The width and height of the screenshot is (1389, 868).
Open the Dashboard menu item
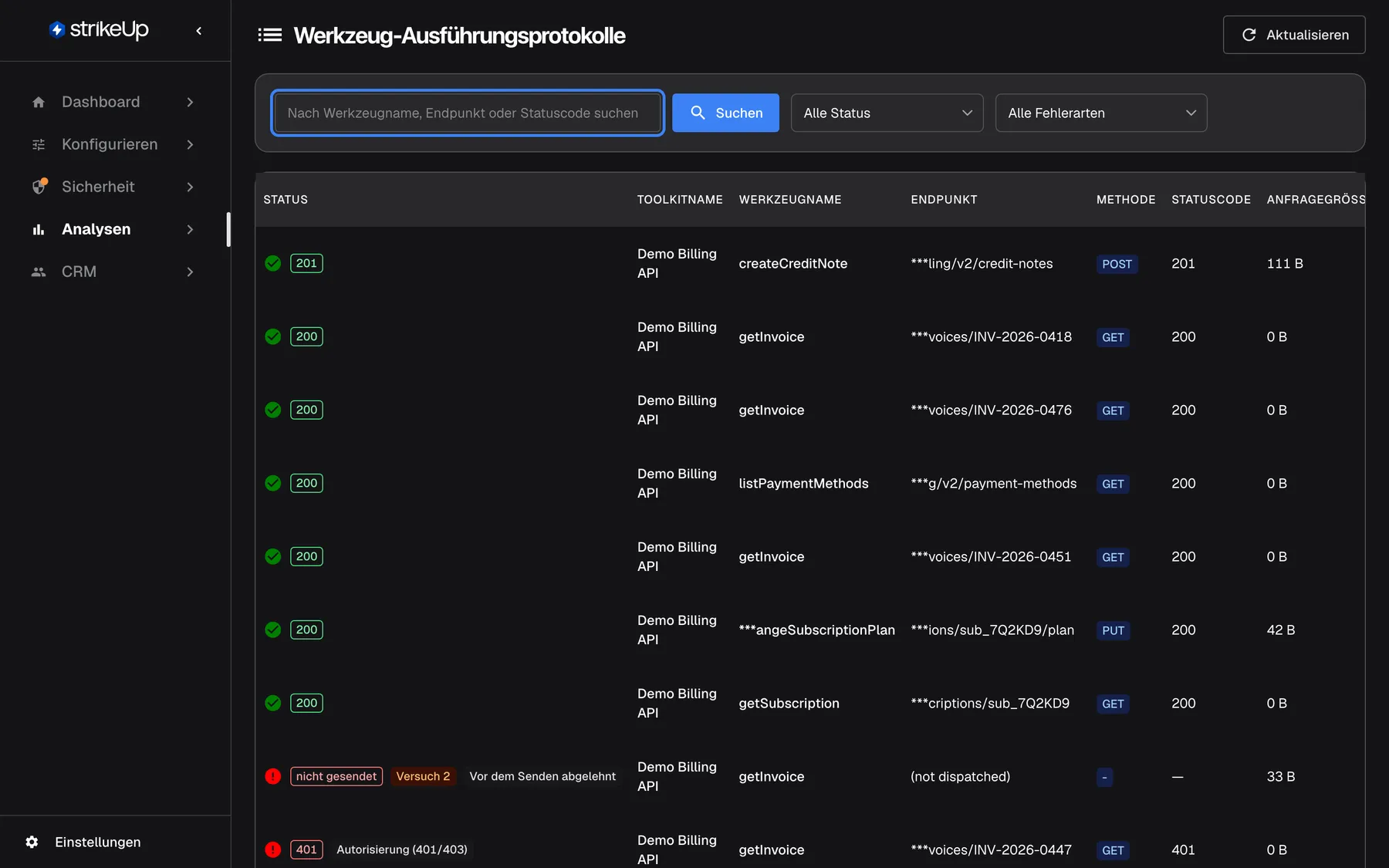click(113, 102)
